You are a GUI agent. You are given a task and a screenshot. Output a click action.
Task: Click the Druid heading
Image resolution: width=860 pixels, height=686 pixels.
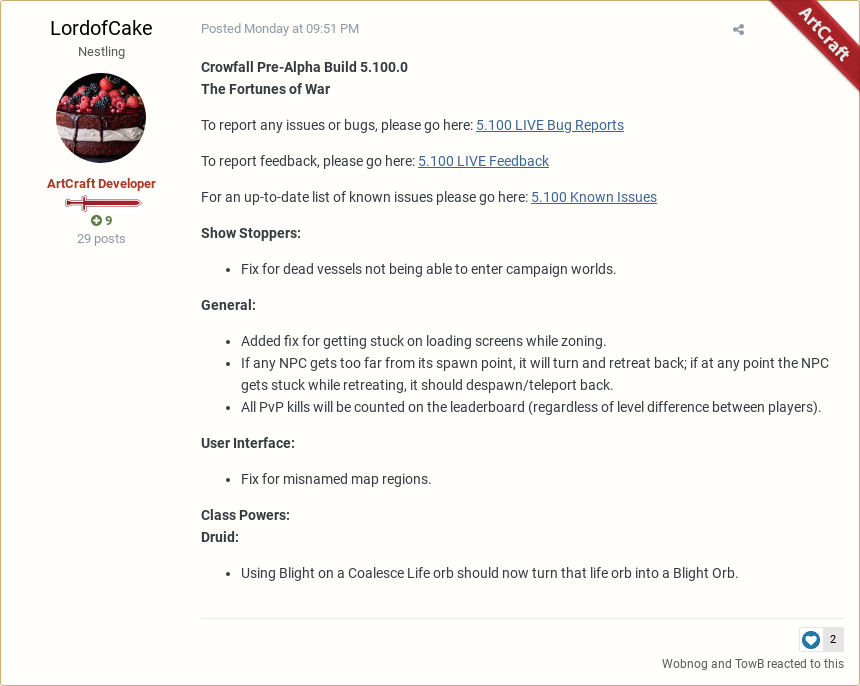click(220, 537)
